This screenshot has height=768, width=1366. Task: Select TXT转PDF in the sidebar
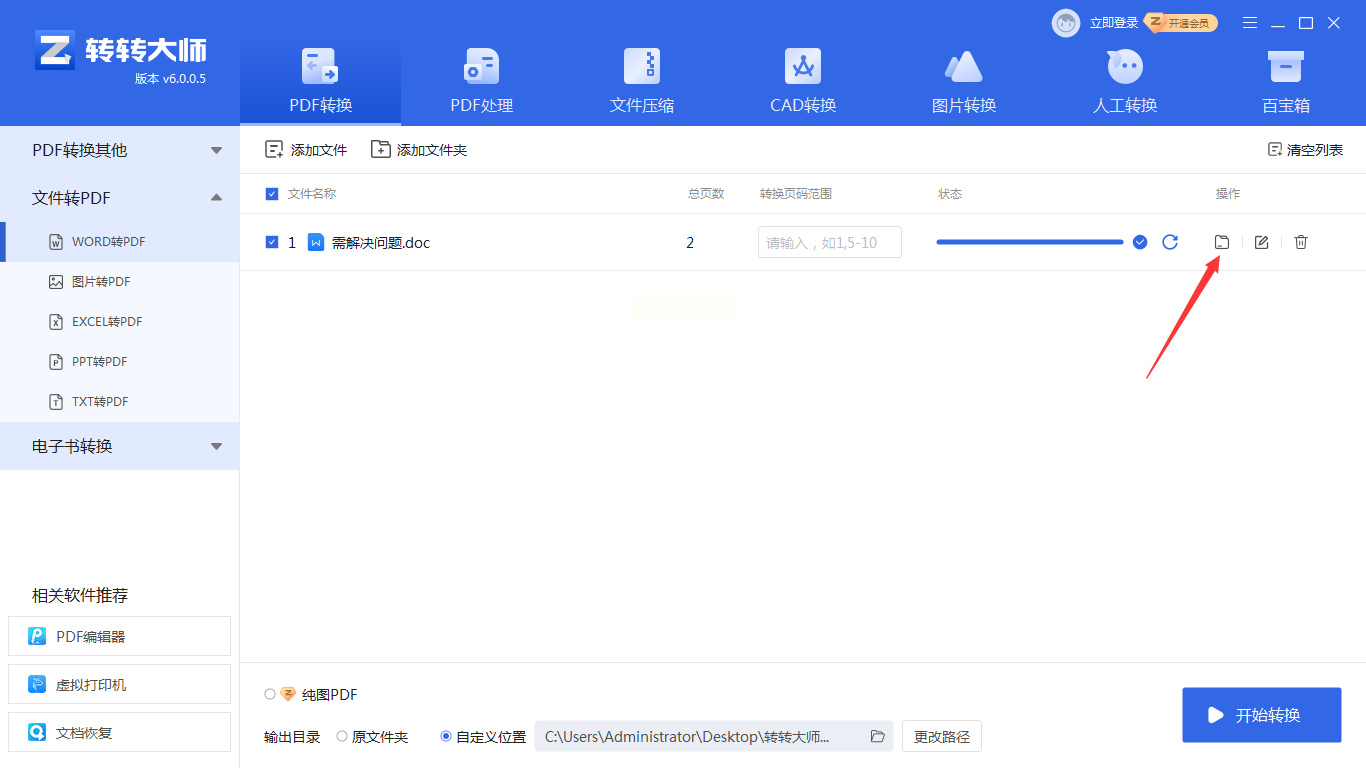coord(120,402)
